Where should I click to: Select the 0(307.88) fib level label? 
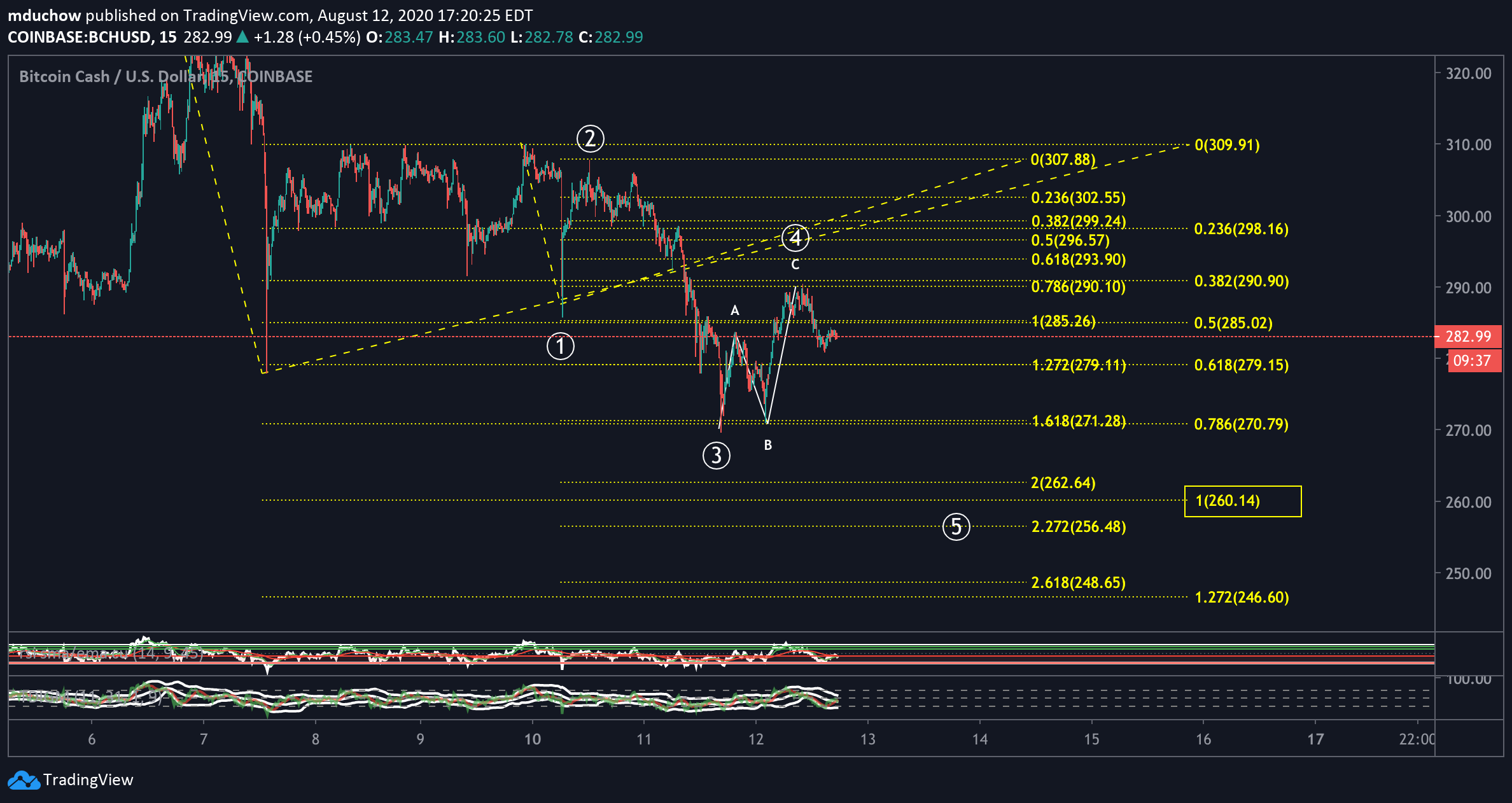pyautogui.click(x=1063, y=160)
